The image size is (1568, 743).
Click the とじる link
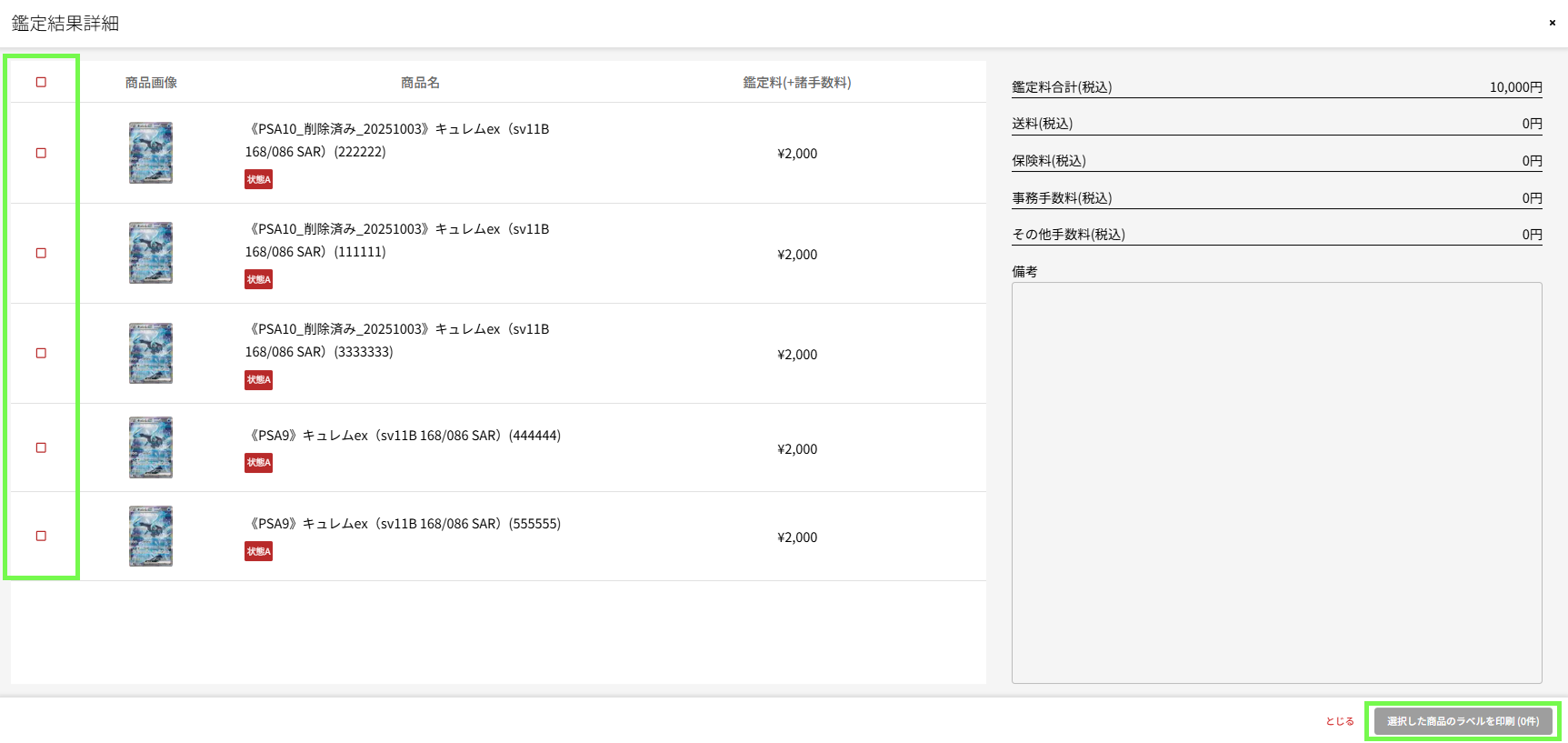pyautogui.click(x=1339, y=721)
